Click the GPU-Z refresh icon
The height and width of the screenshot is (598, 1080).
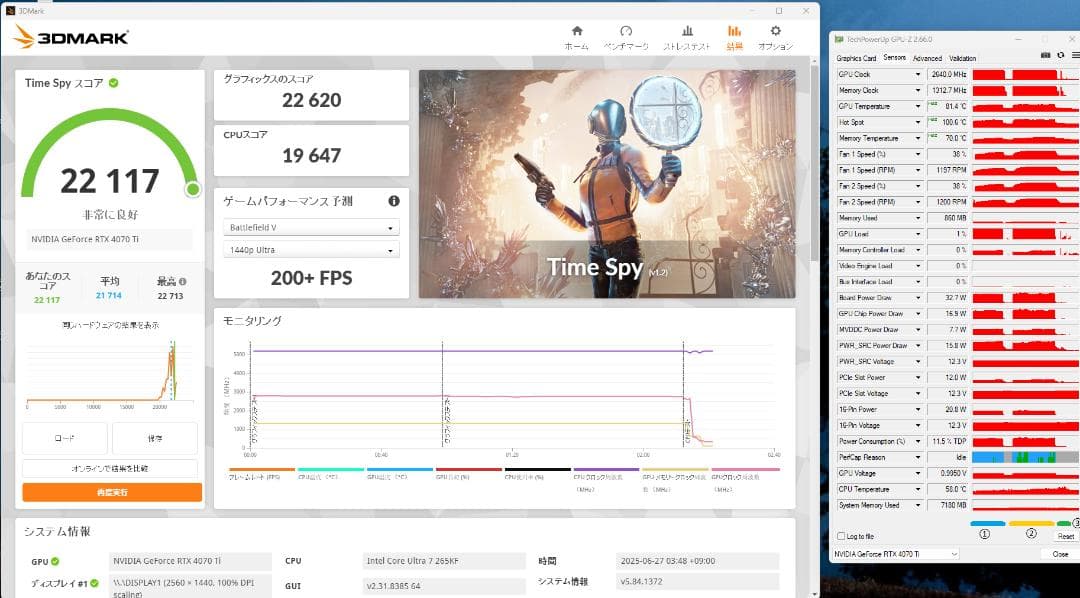[x=1058, y=56]
